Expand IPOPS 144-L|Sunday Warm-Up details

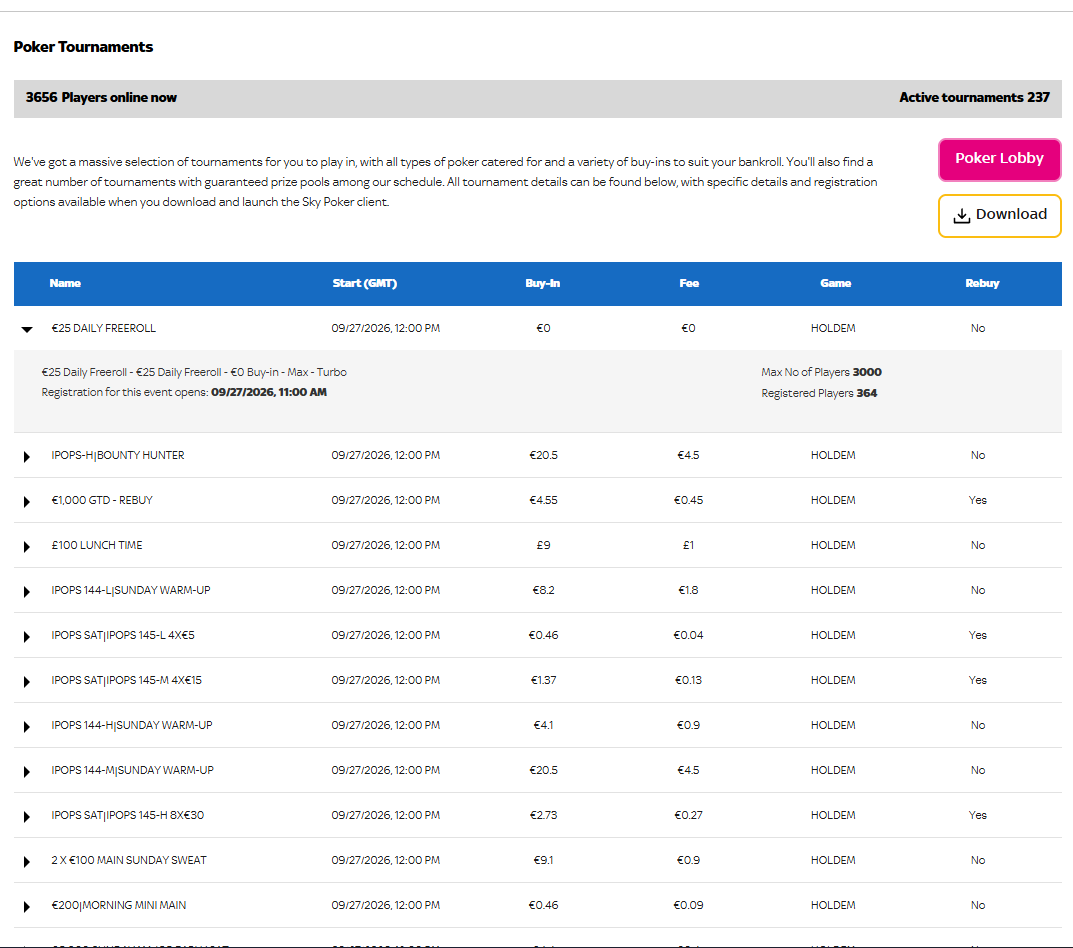(x=27, y=591)
